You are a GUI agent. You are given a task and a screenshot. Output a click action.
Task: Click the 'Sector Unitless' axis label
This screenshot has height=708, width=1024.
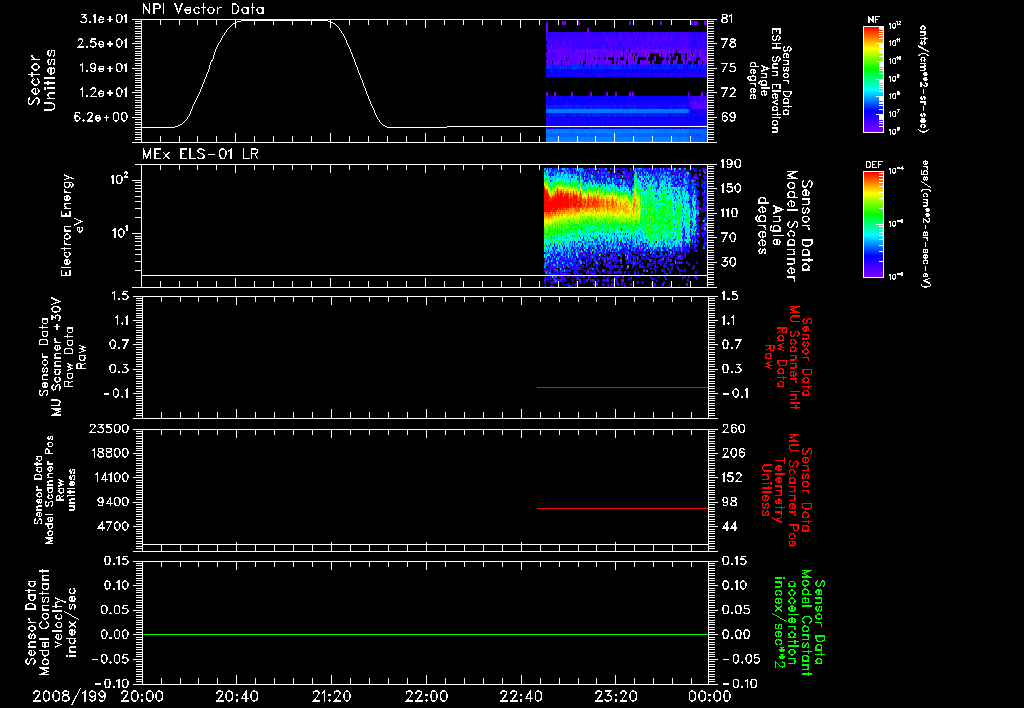(x=42, y=80)
